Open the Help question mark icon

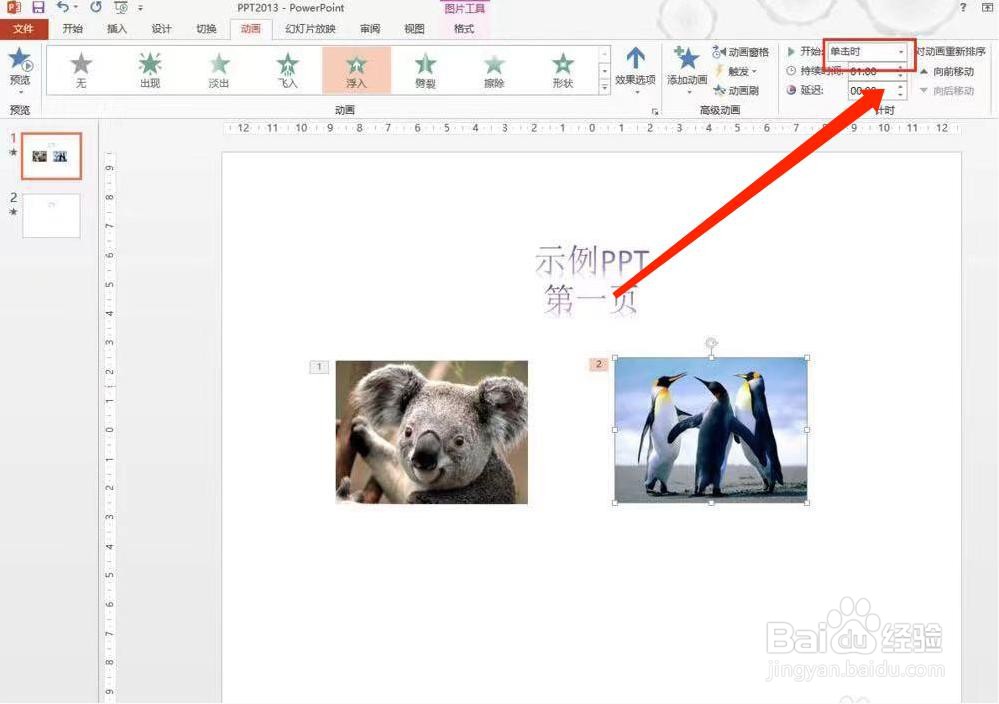[963, 8]
